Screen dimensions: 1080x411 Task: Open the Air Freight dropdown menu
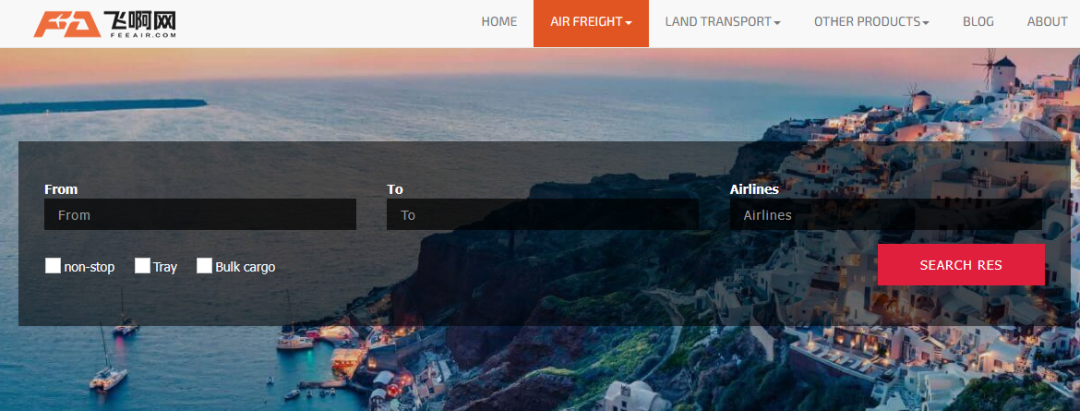pos(591,22)
